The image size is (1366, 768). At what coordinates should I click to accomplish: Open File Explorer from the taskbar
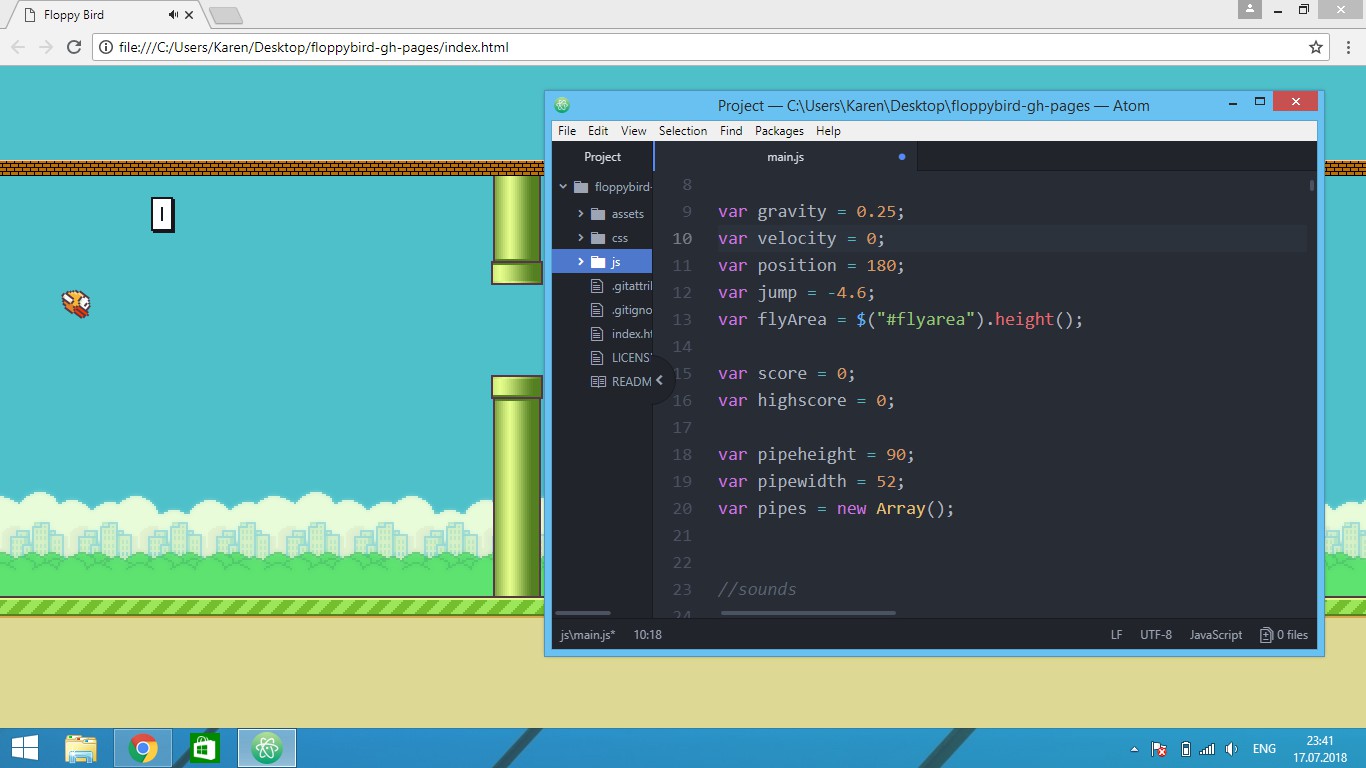point(81,748)
